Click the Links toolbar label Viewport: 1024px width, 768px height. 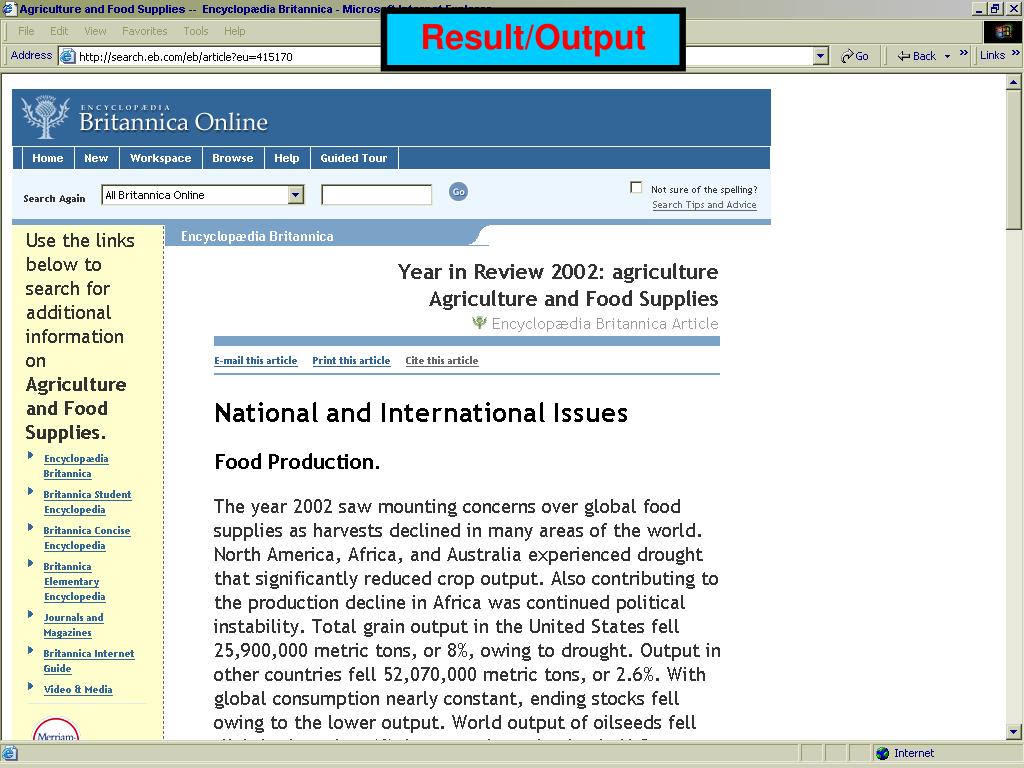click(992, 56)
